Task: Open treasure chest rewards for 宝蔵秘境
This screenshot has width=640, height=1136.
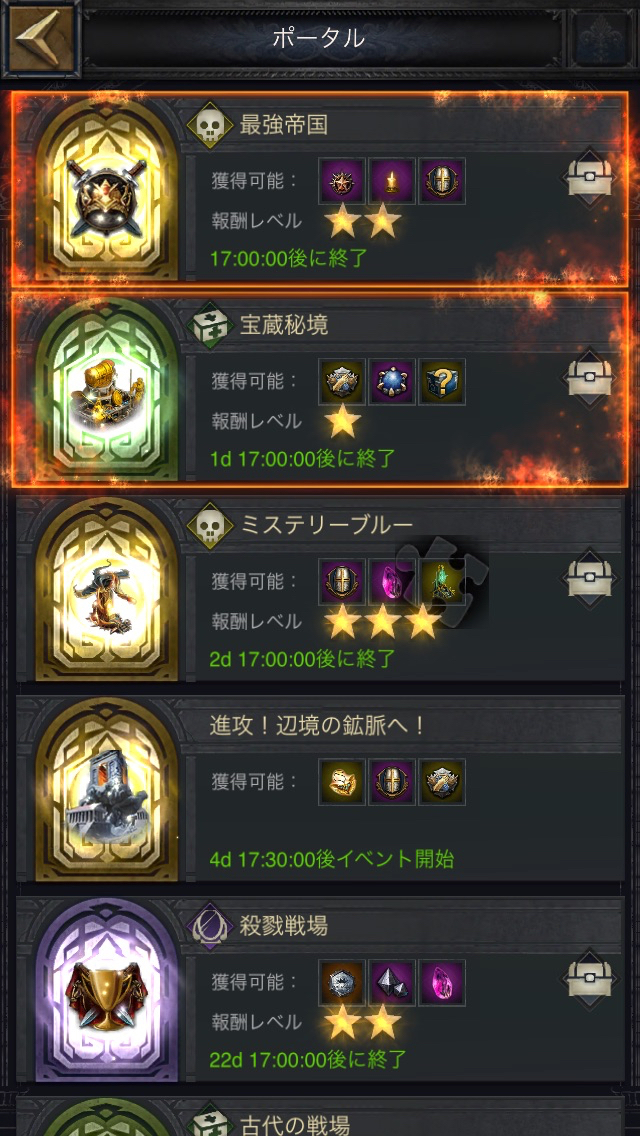Action: click(x=590, y=378)
